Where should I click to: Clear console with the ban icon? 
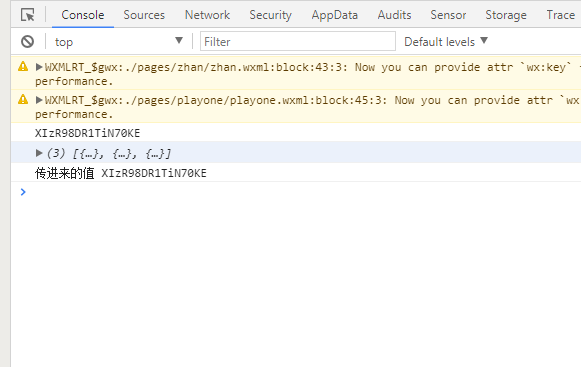pyautogui.click(x=27, y=42)
